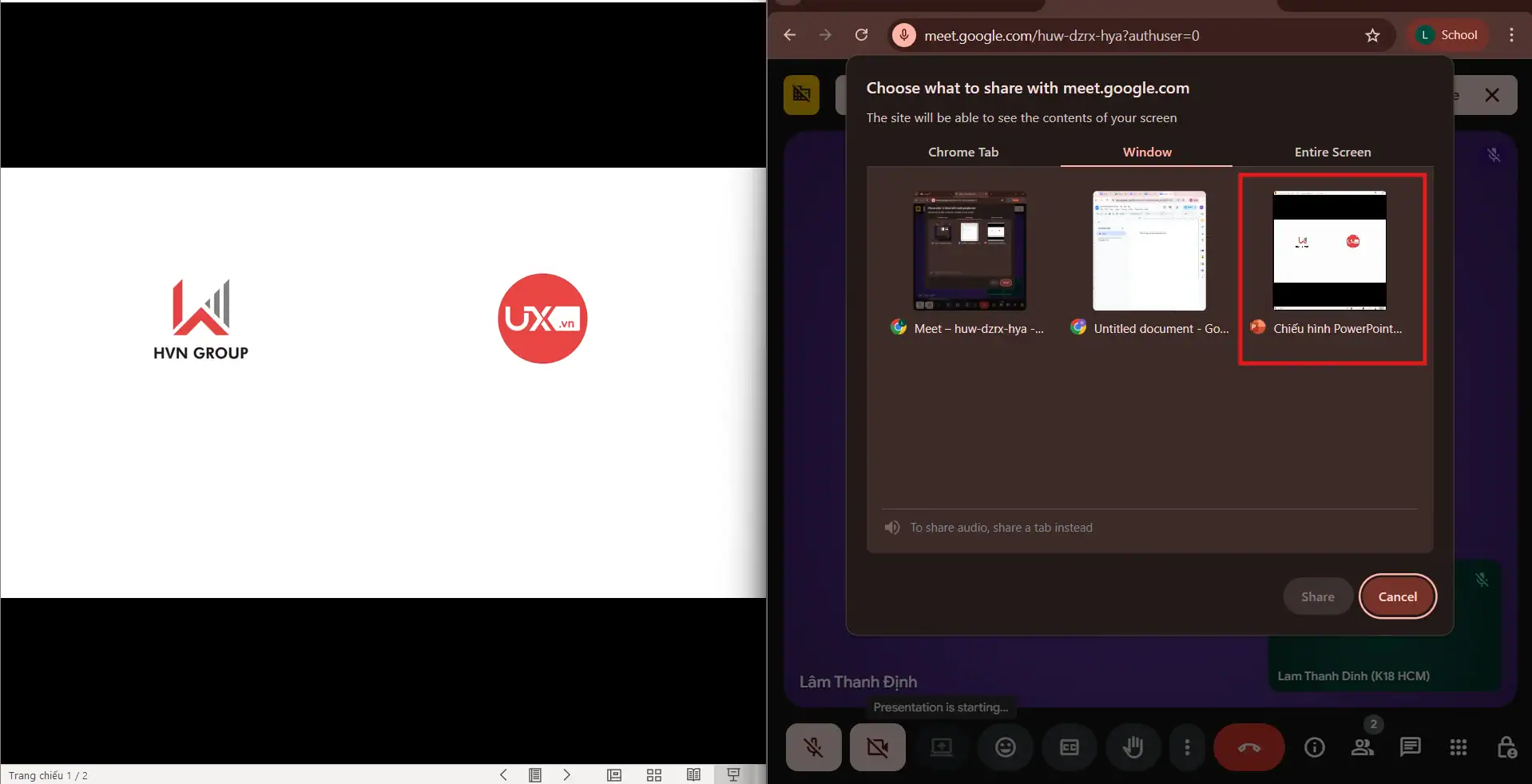Open Slide Sorter view in status bar

coord(654,774)
